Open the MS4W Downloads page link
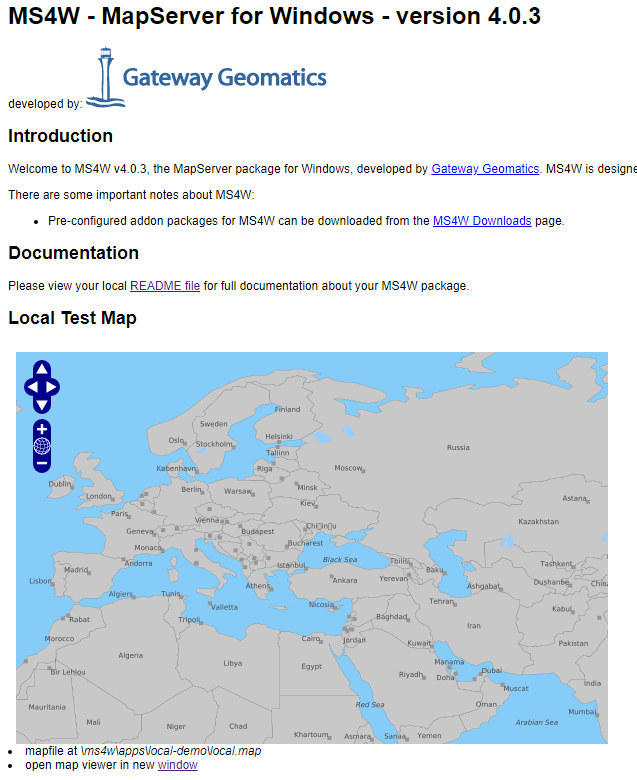The height and width of the screenshot is (780, 637). pyautogui.click(x=482, y=220)
